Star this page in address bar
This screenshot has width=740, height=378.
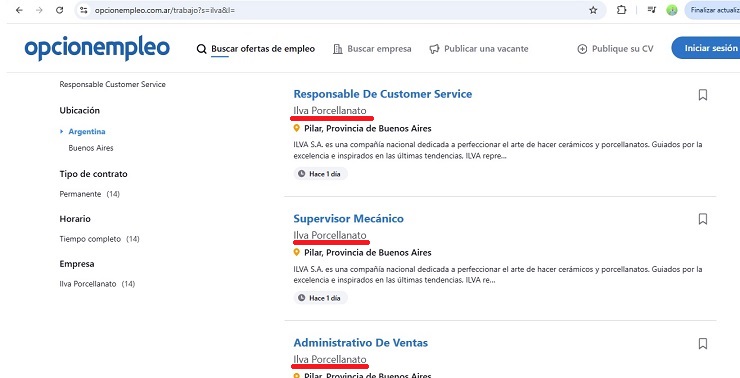(x=593, y=10)
